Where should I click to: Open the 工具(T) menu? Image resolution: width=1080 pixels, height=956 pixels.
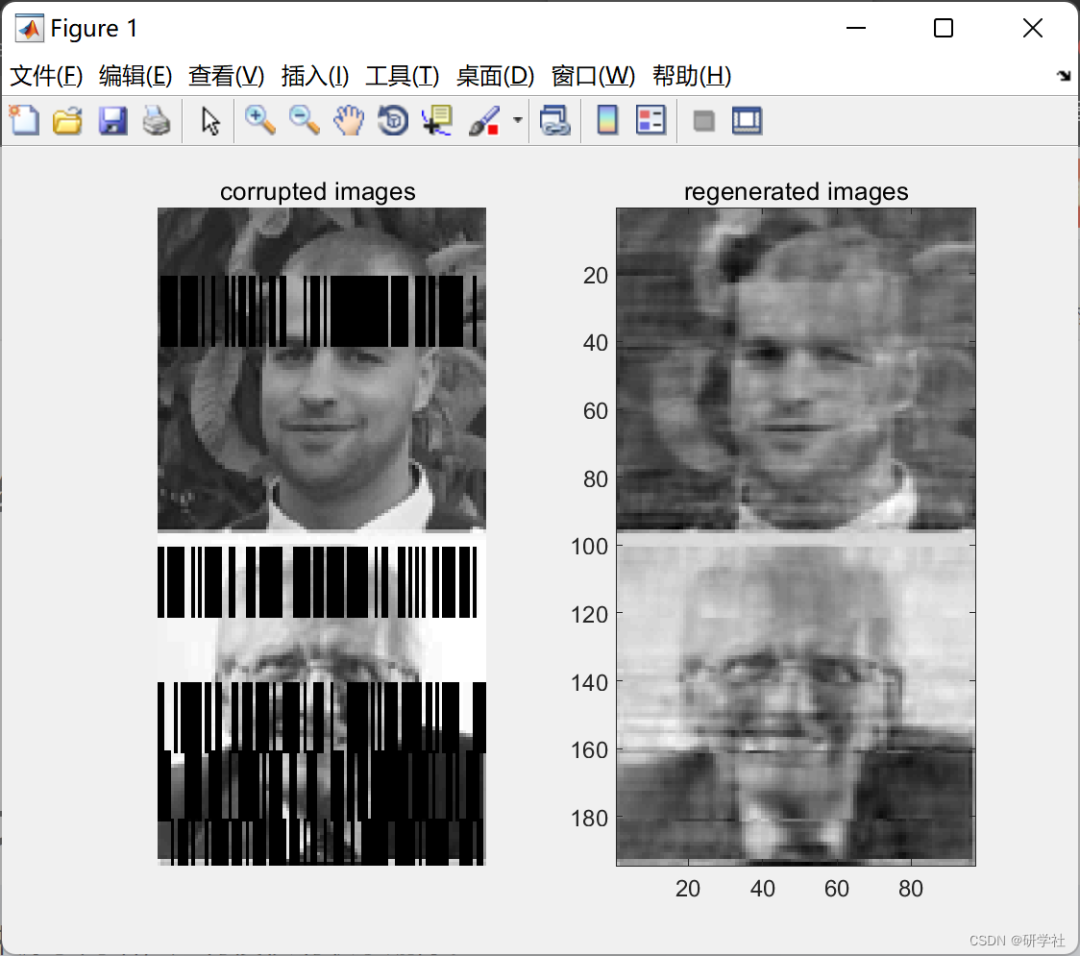point(402,76)
